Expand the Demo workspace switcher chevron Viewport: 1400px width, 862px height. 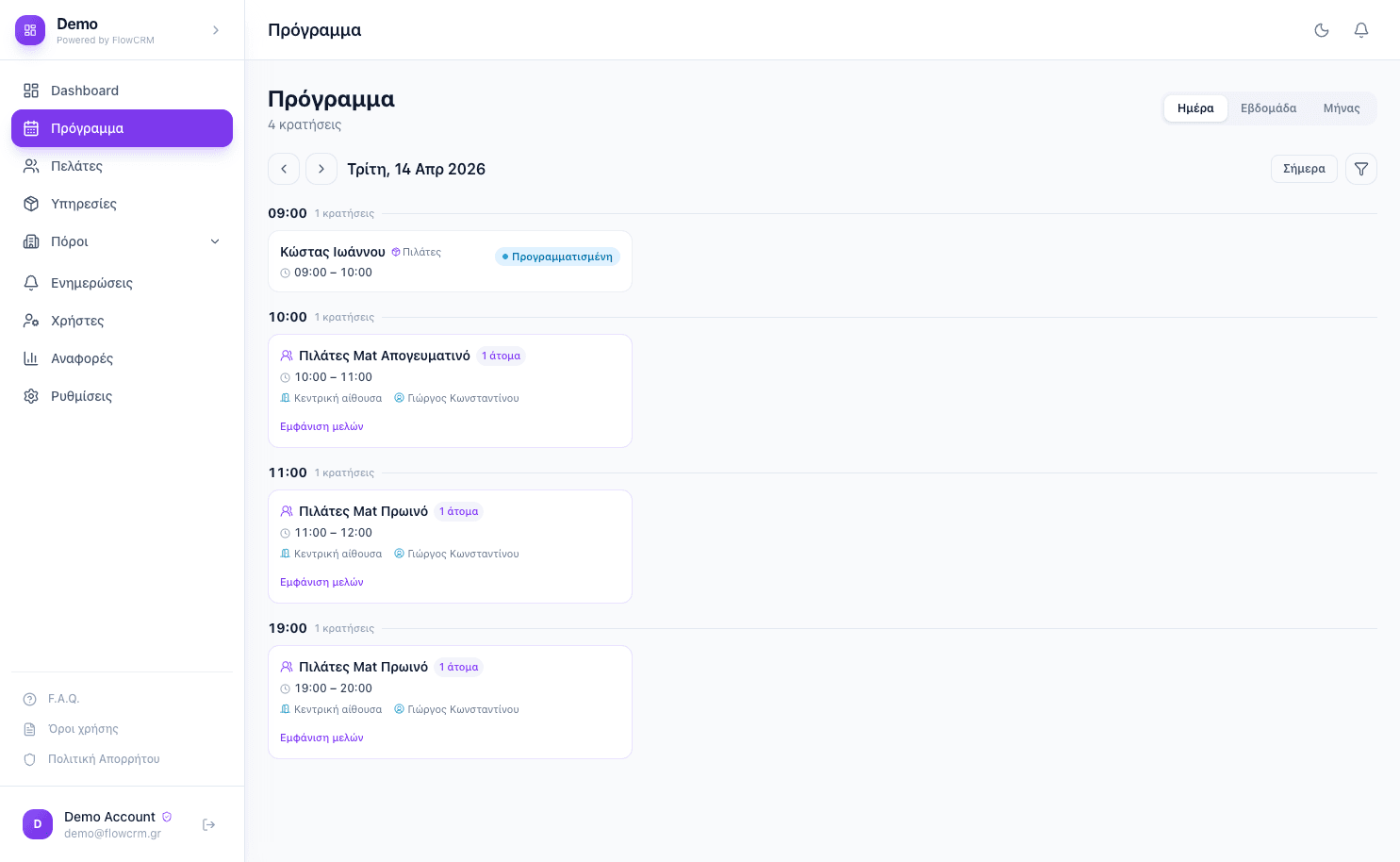[216, 30]
